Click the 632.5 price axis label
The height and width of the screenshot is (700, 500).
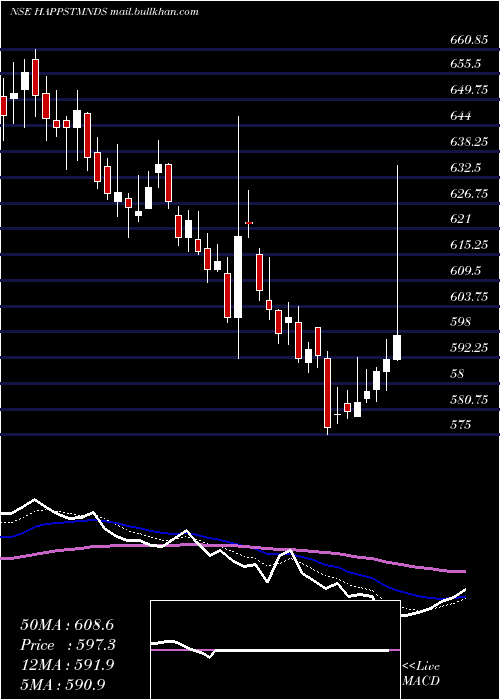(465, 168)
